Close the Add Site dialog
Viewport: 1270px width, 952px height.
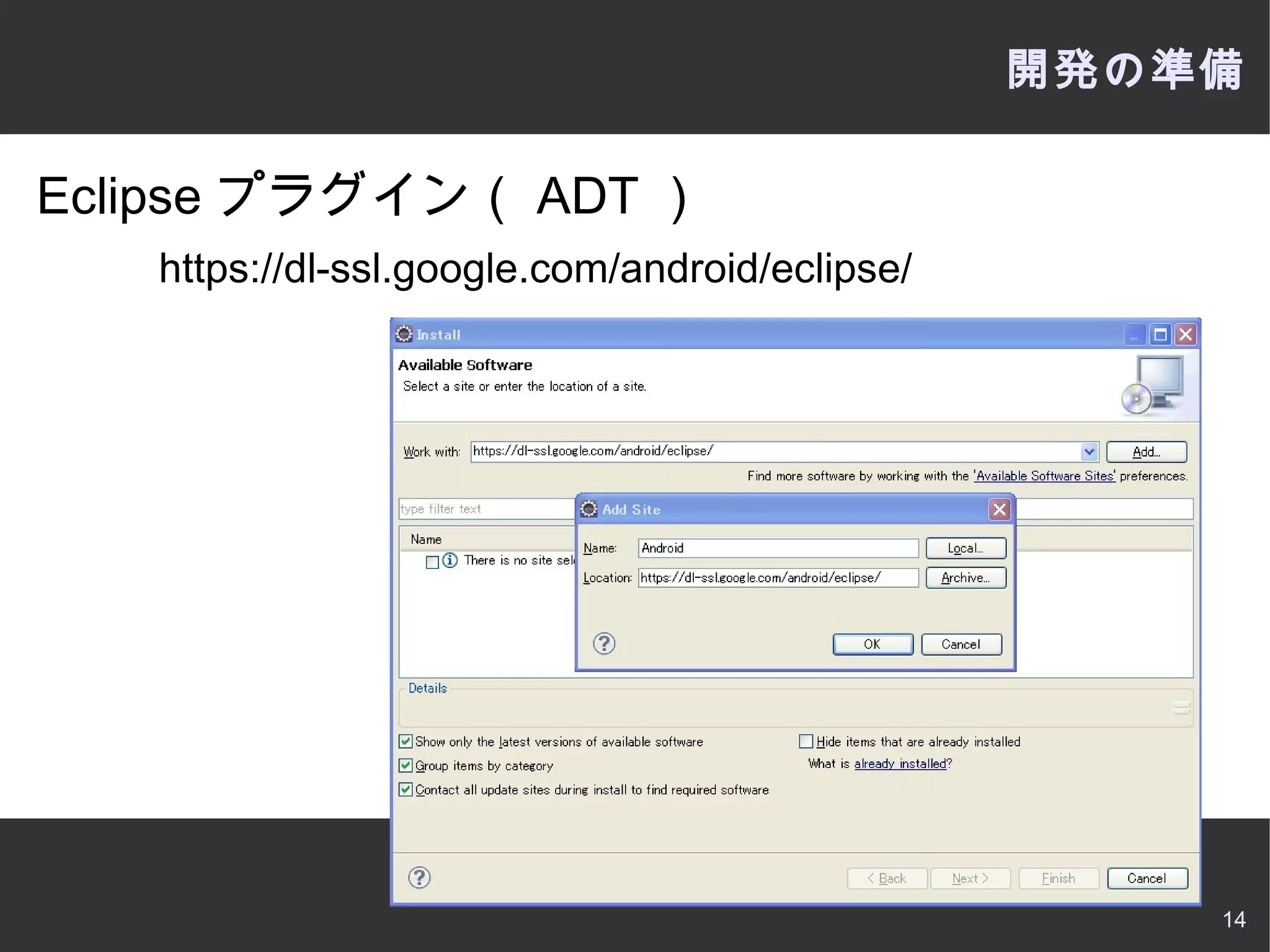click(x=1000, y=510)
